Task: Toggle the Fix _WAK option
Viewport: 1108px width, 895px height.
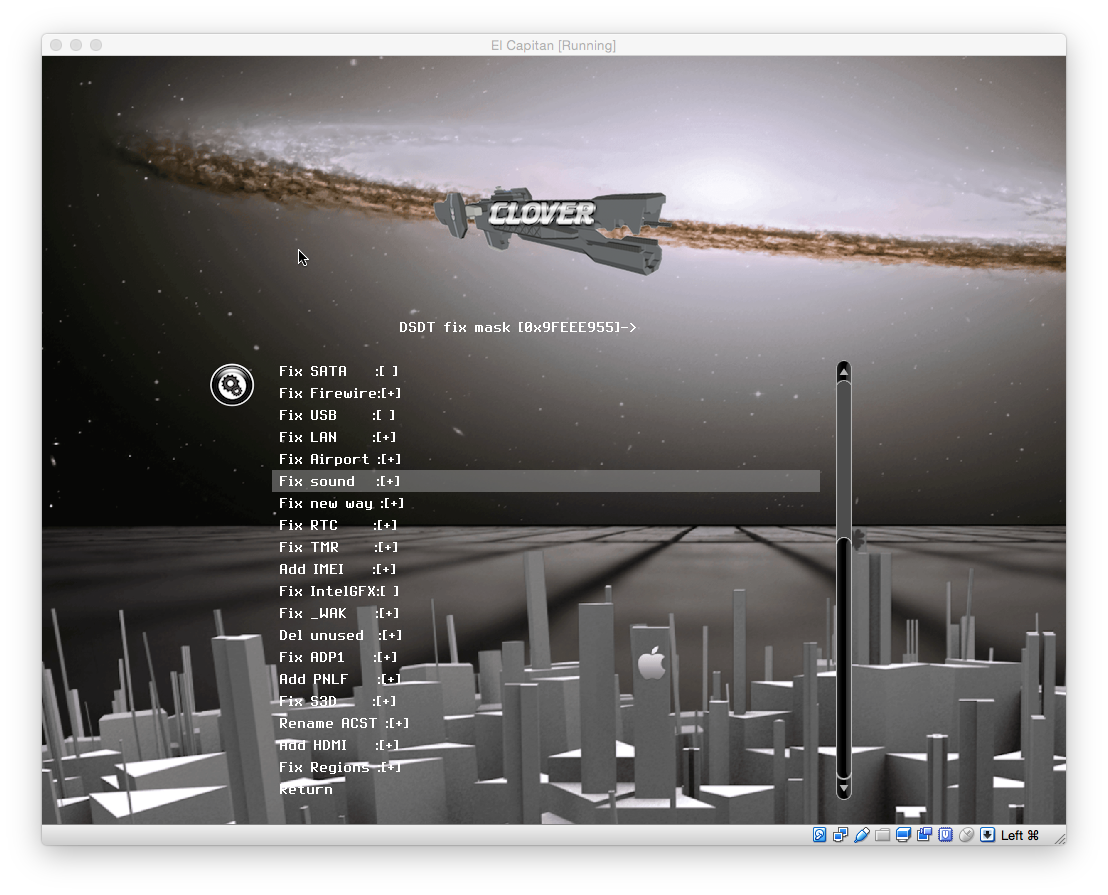Action: click(546, 613)
